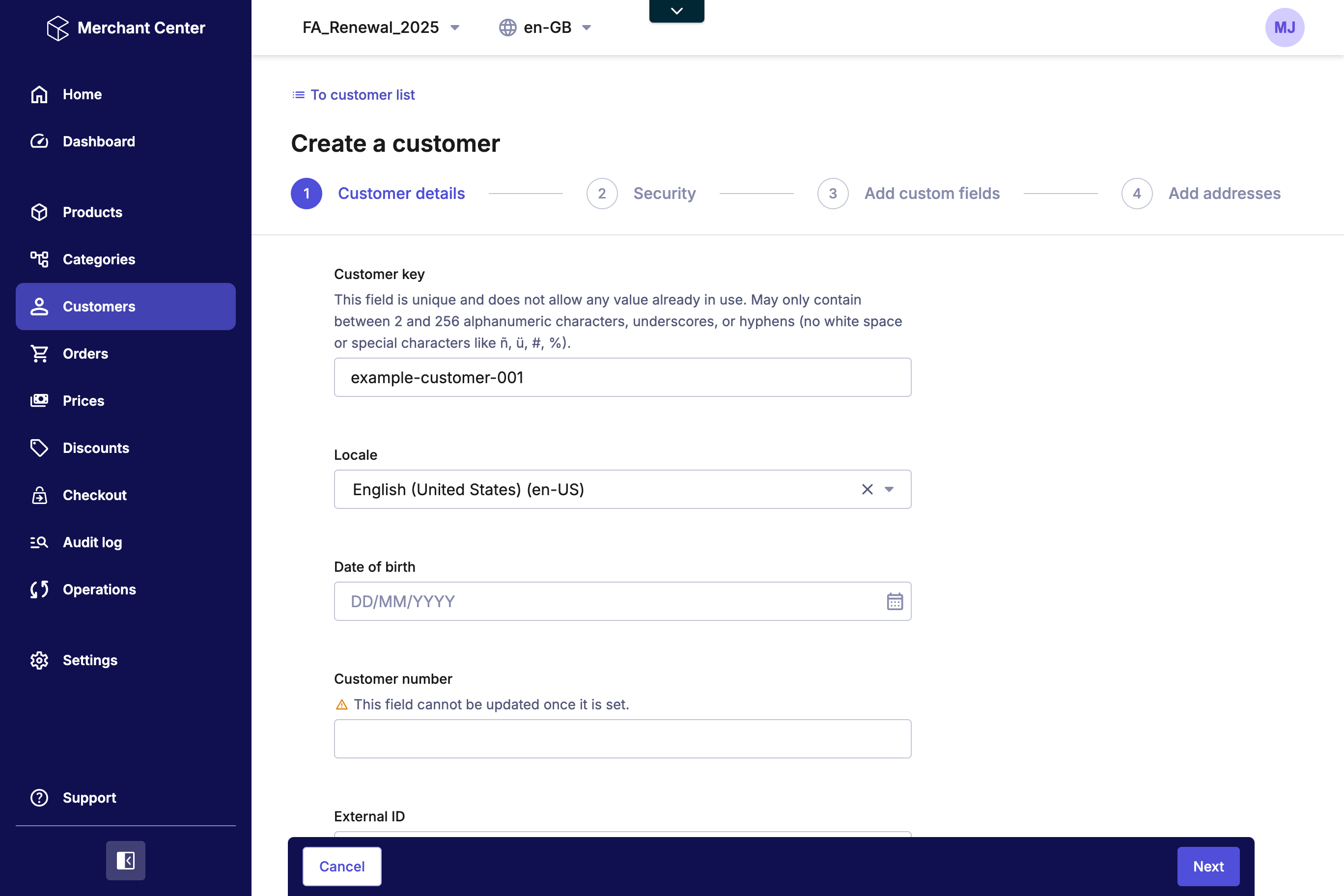Screen dimensions: 1344x896
Task: Open the Support help icon
Action: (x=39, y=797)
